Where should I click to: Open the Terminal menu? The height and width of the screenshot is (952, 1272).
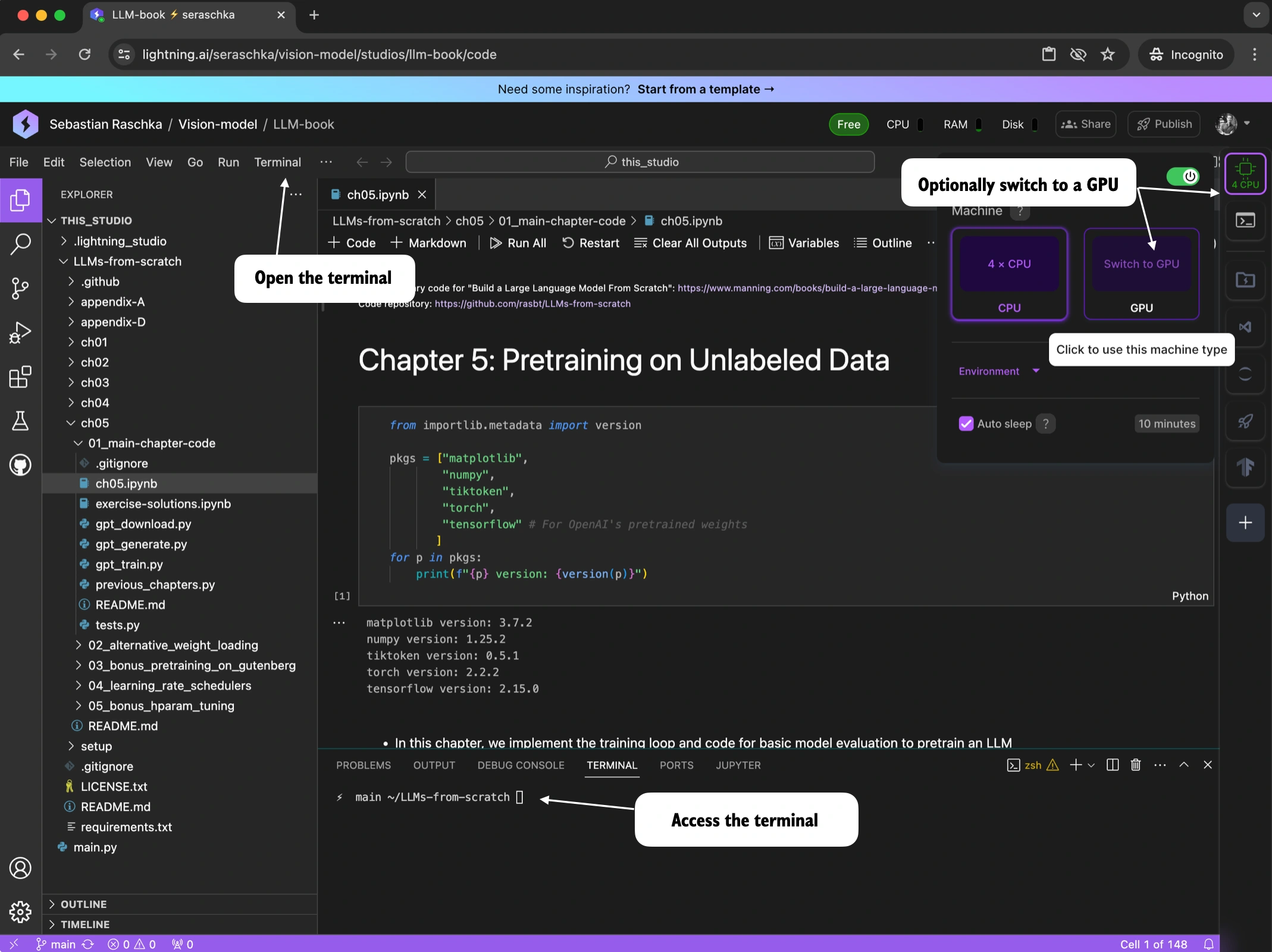pyautogui.click(x=277, y=162)
